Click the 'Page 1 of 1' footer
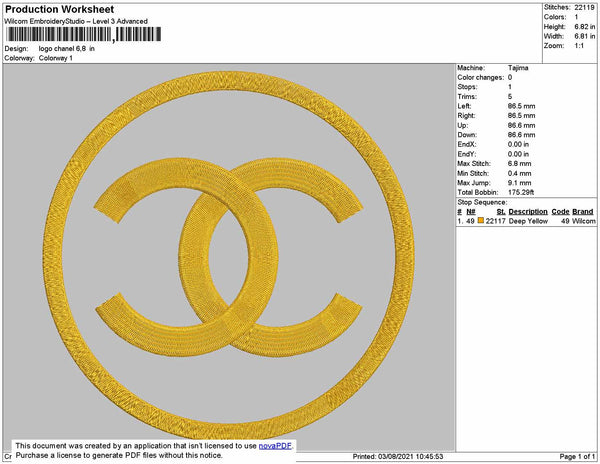 click(577, 456)
